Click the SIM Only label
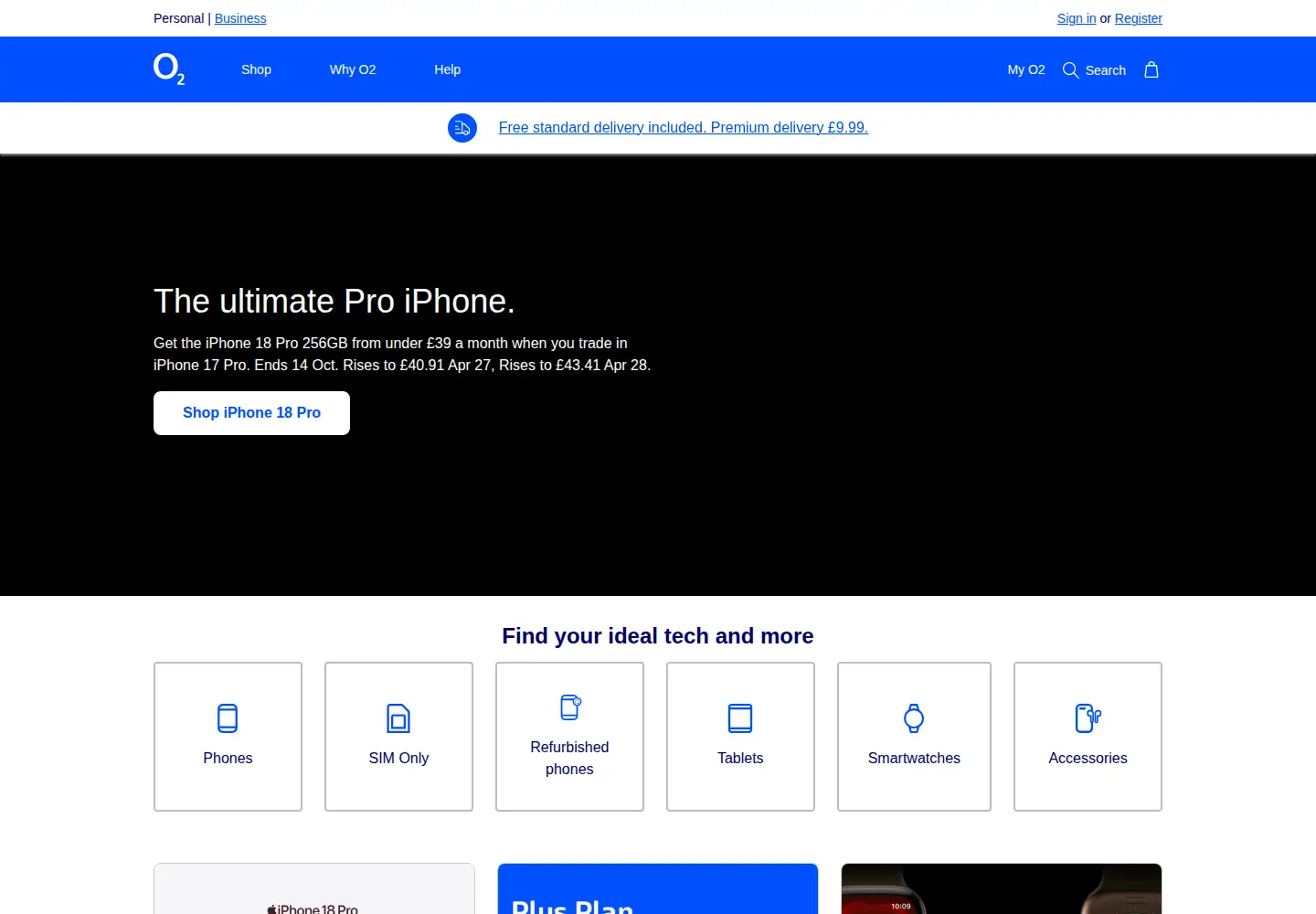Image resolution: width=1316 pixels, height=914 pixels. [398, 759]
